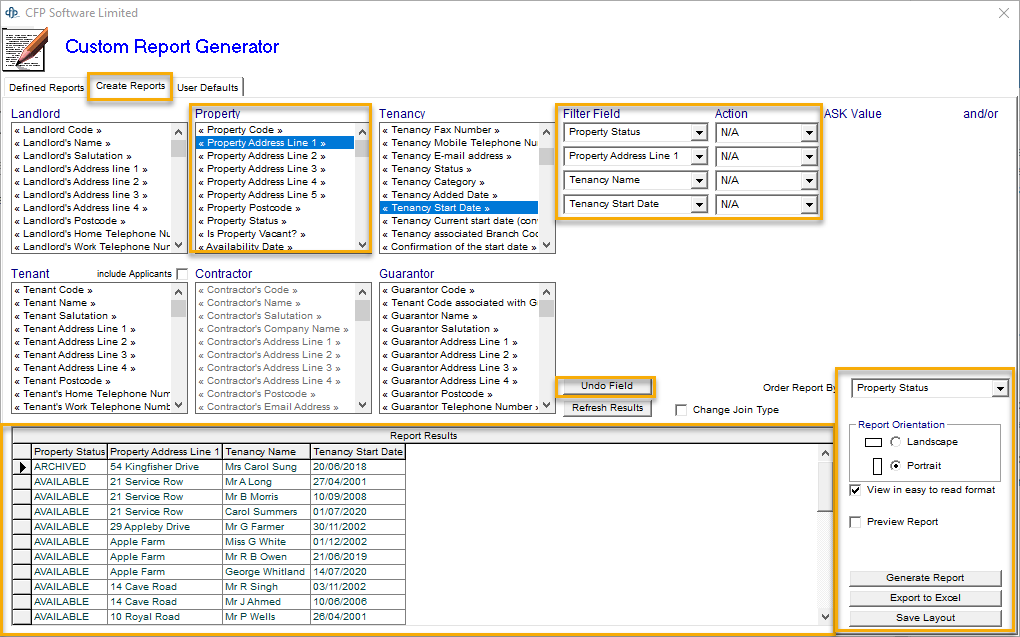Click the Undo Field button

[x=607, y=386]
